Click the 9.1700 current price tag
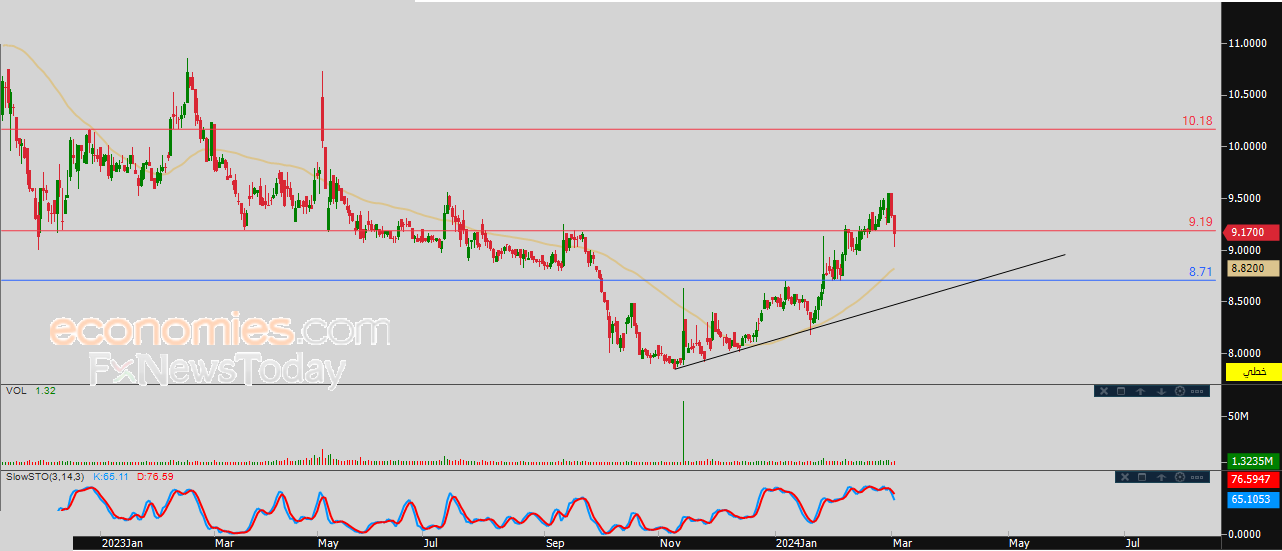 1253,232
